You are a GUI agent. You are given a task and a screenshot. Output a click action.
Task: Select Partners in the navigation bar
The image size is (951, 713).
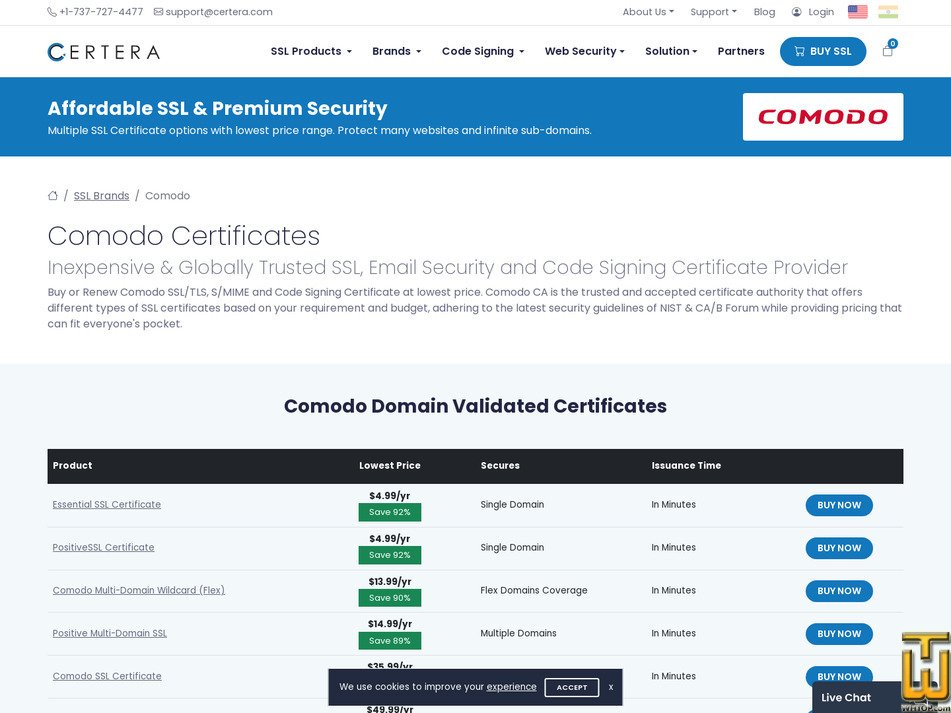coord(740,51)
